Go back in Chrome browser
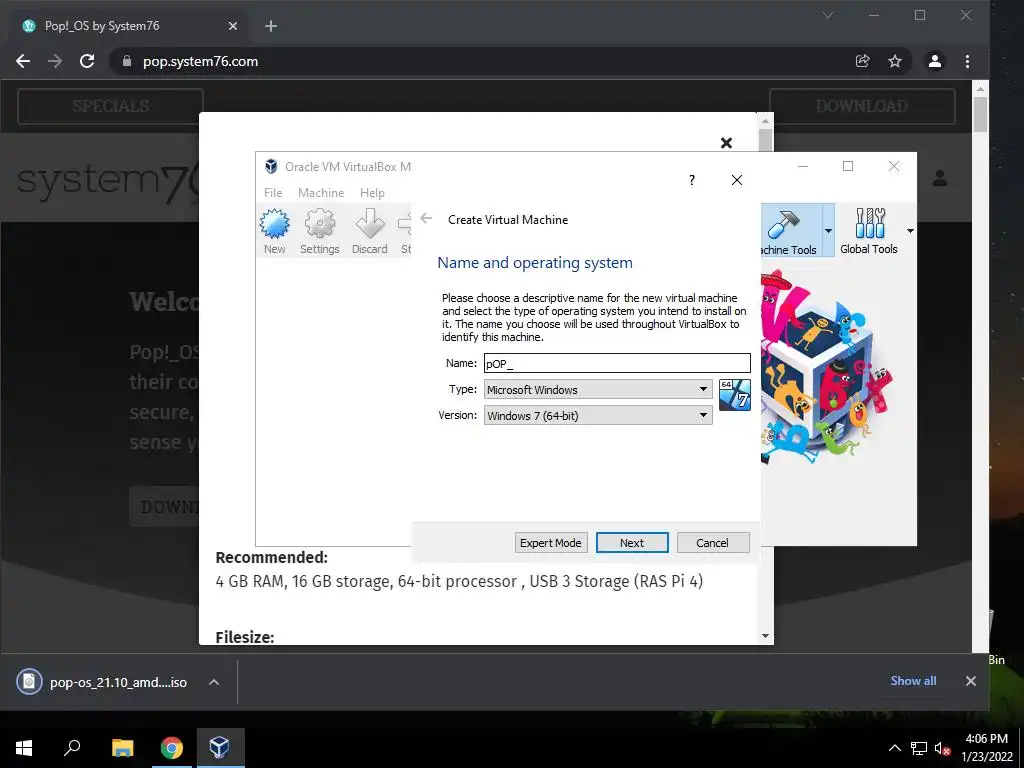The width and height of the screenshot is (1024, 768). 23,61
